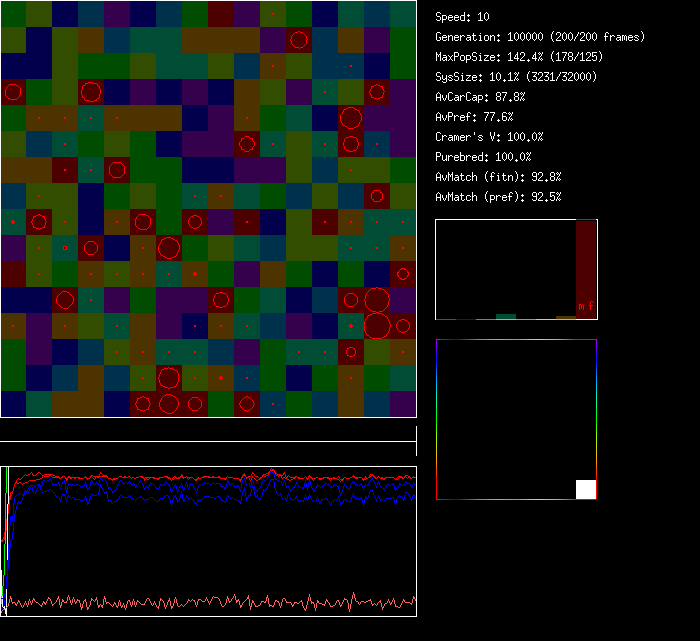Image resolution: width=700 pixels, height=641 pixels.
Task: Select the Purebred percentage
Action: 483,157
